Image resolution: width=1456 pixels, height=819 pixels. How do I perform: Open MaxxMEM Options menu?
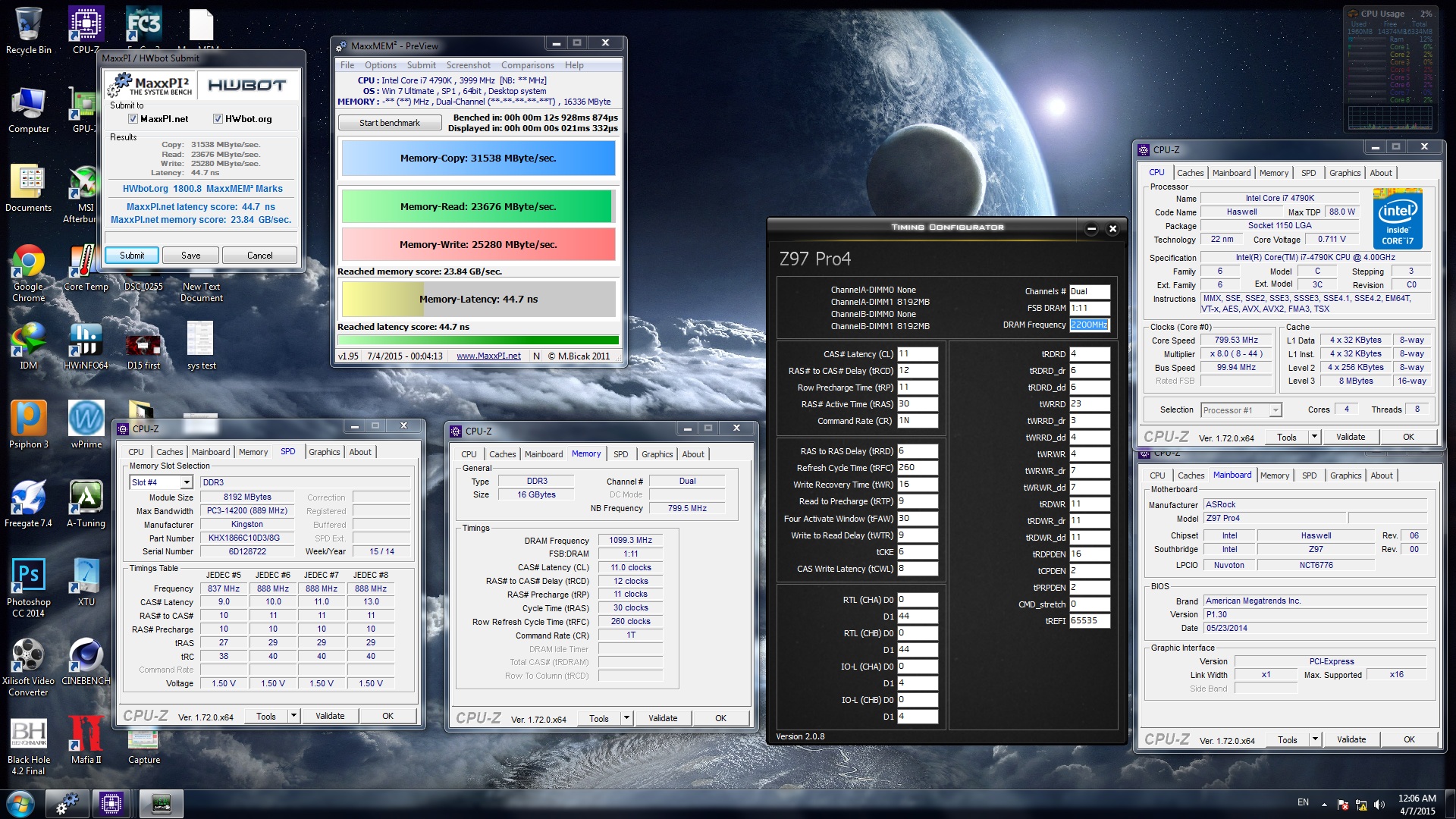click(x=380, y=65)
